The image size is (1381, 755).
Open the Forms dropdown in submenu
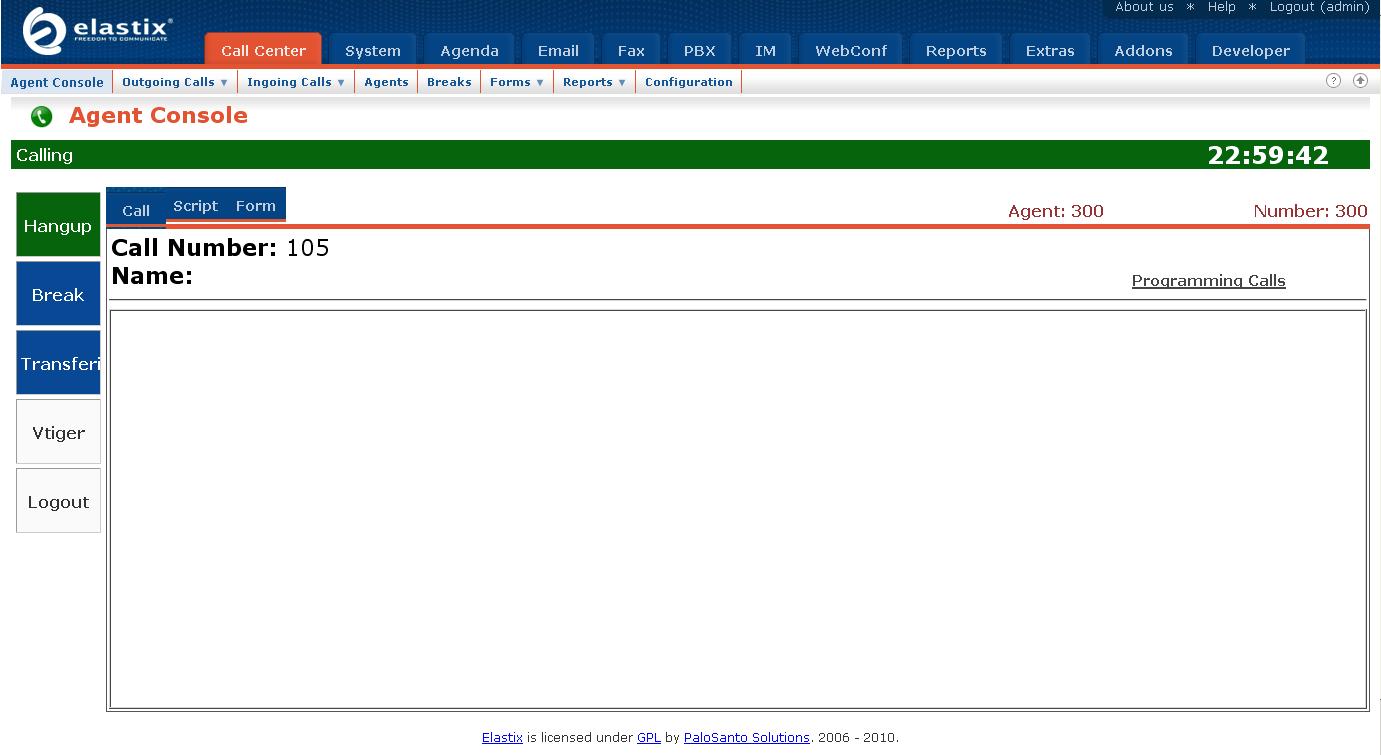tap(516, 82)
